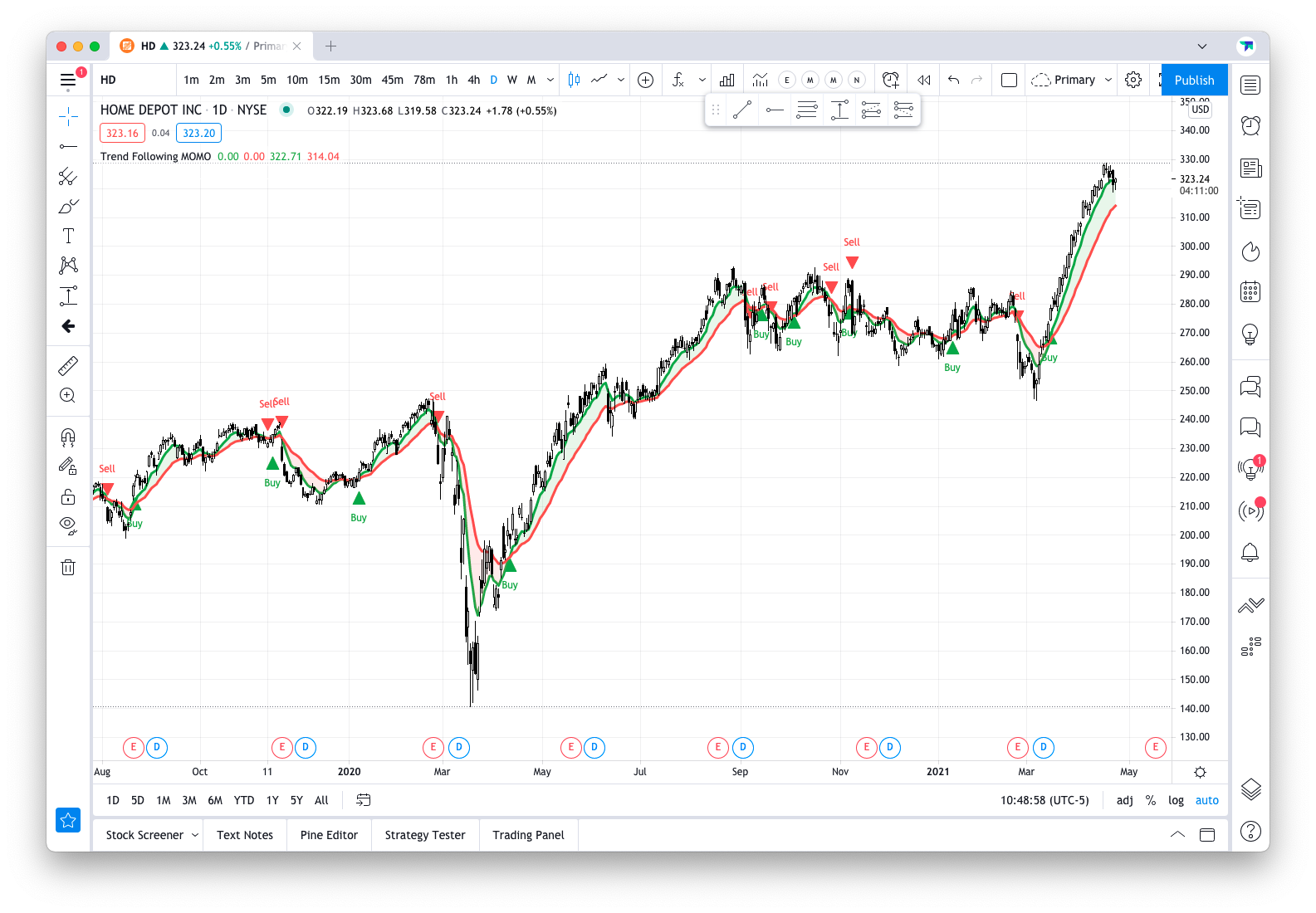The image size is (1316, 913).
Task: Start bar replay
Action: [924, 80]
